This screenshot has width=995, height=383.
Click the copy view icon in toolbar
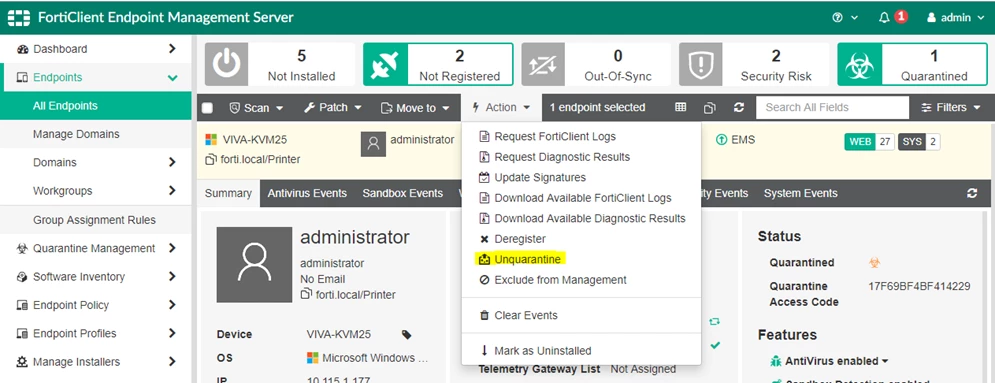click(709, 108)
